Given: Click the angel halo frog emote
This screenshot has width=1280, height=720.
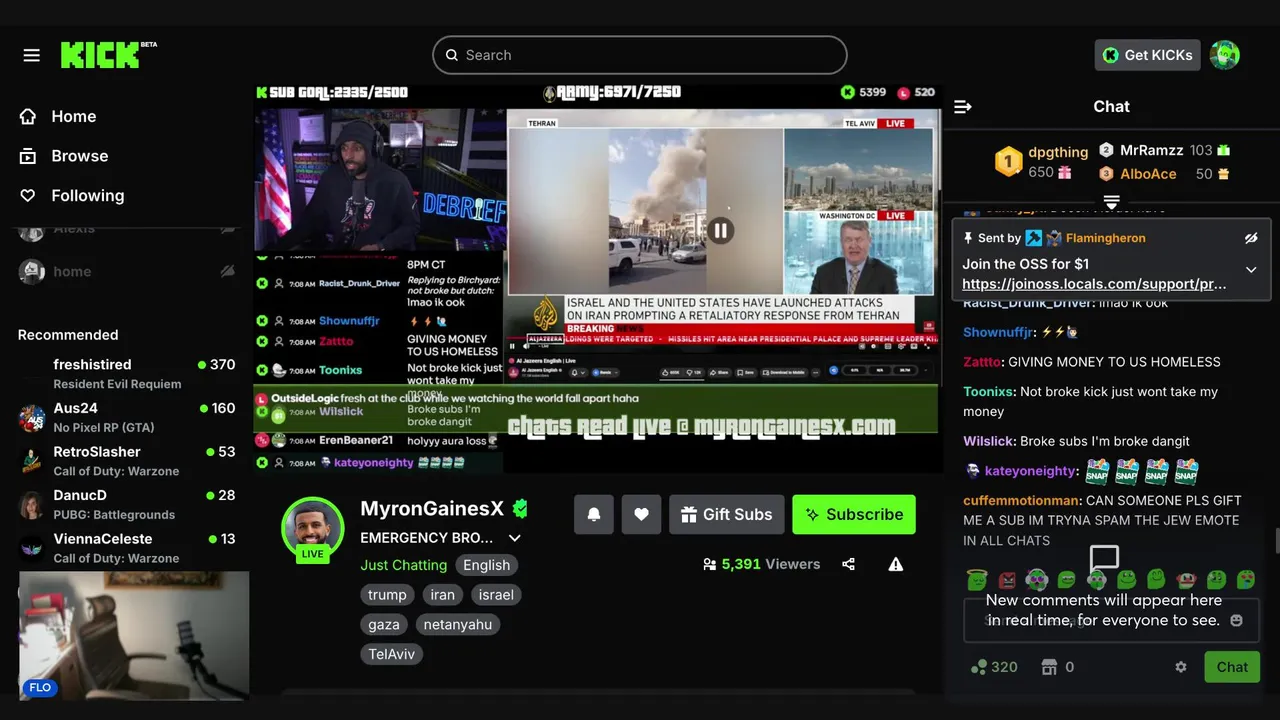Looking at the screenshot, I should (x=977, y=579).
